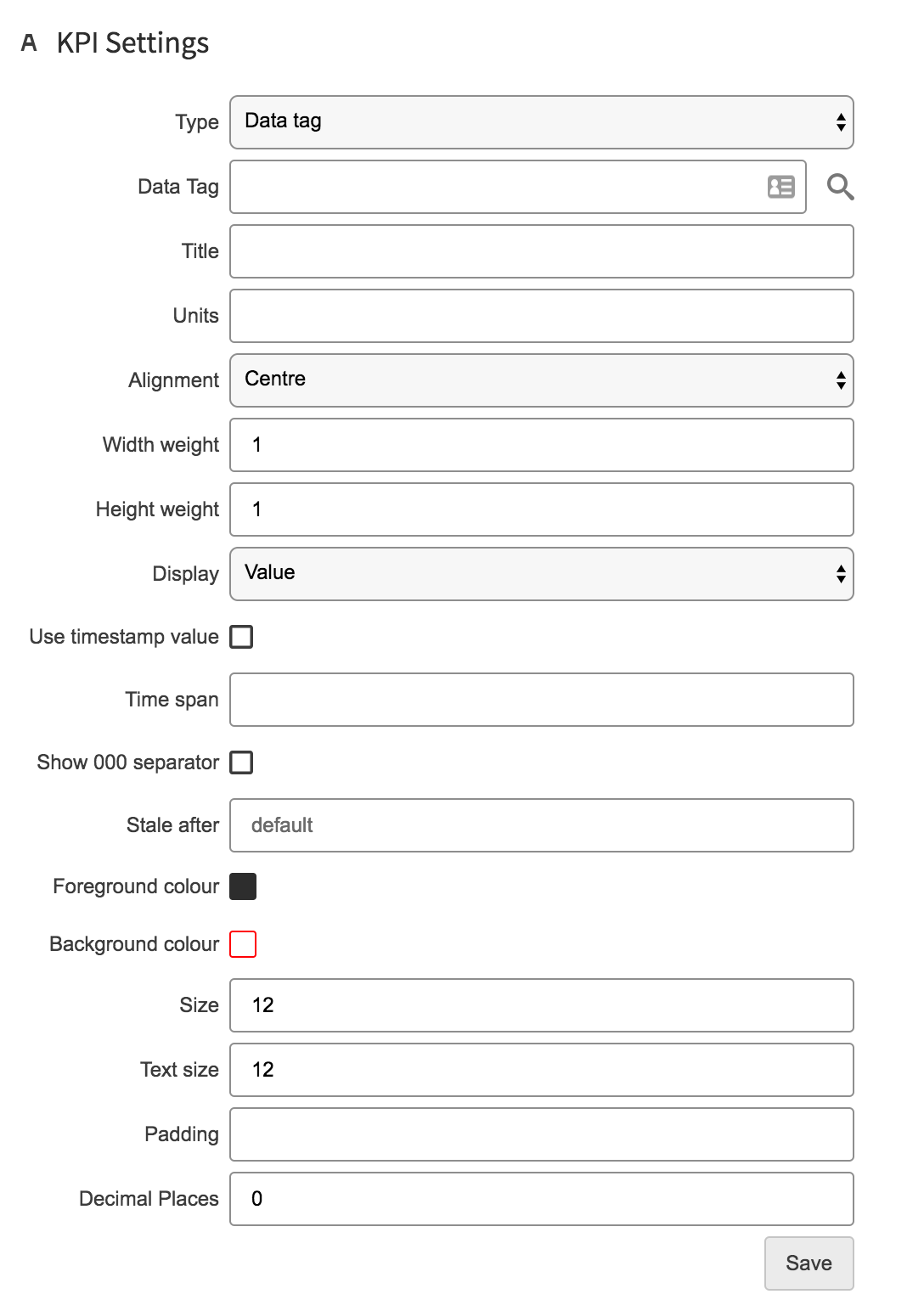
Task: Open the Type dropdown showing Data tag
Action: coord(542,122)
